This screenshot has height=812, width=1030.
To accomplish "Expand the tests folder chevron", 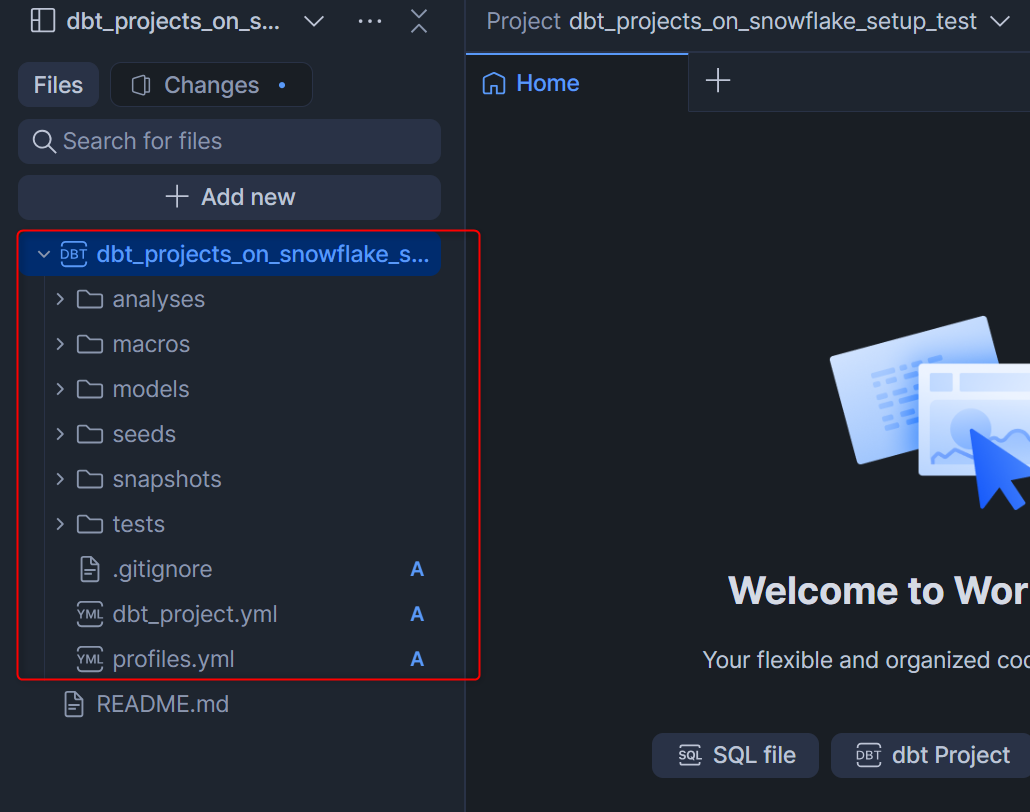I will coord(60,524).
